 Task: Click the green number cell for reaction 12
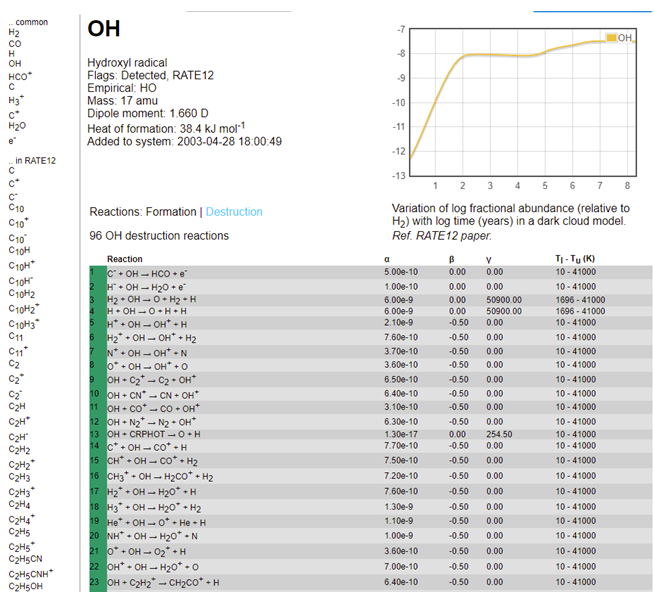[x=98, y=422]
